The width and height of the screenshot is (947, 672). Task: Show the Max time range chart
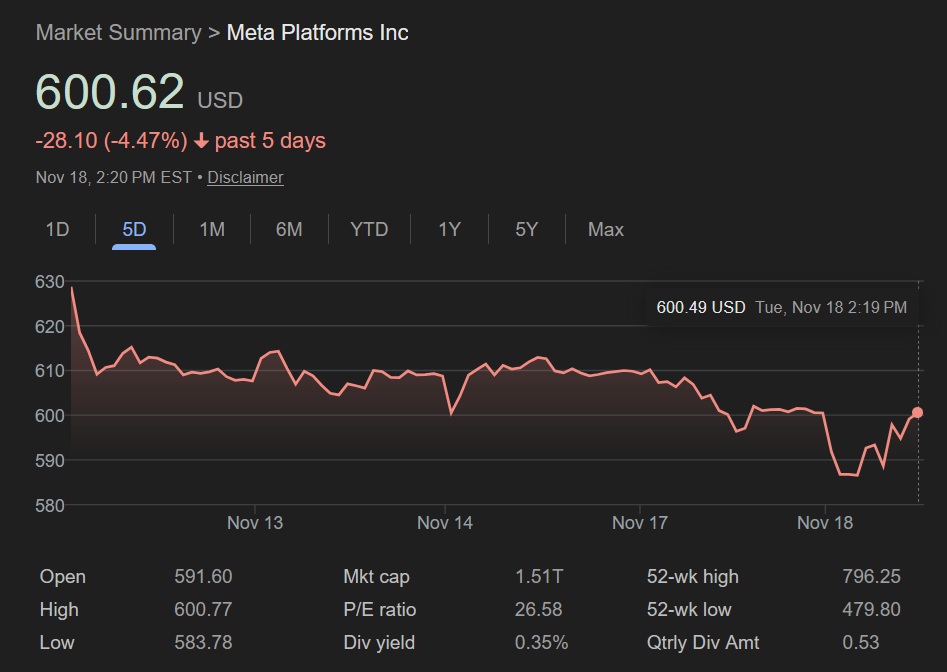click(605, 230)
